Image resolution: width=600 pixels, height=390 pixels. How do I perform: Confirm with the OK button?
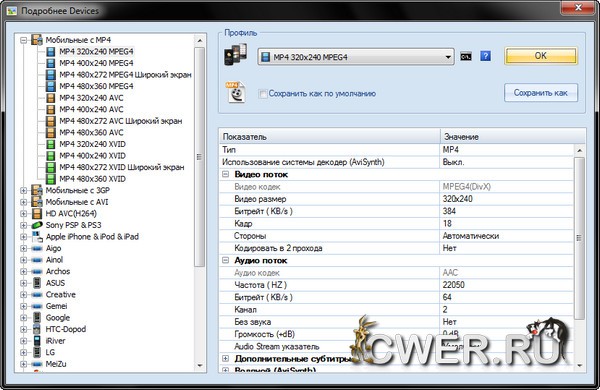point(541,56)
